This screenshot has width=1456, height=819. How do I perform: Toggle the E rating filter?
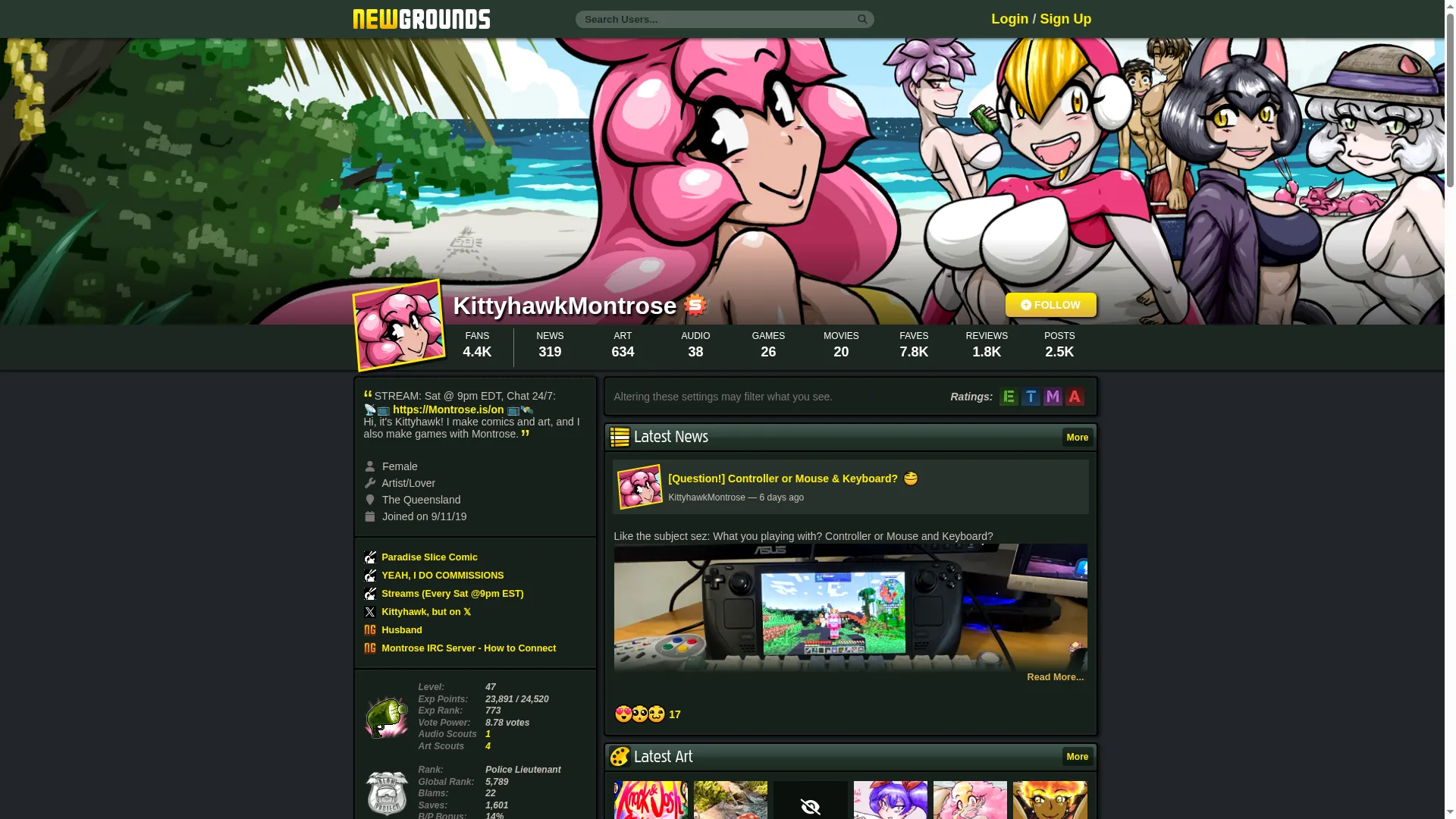click(x=1009, y=397)
